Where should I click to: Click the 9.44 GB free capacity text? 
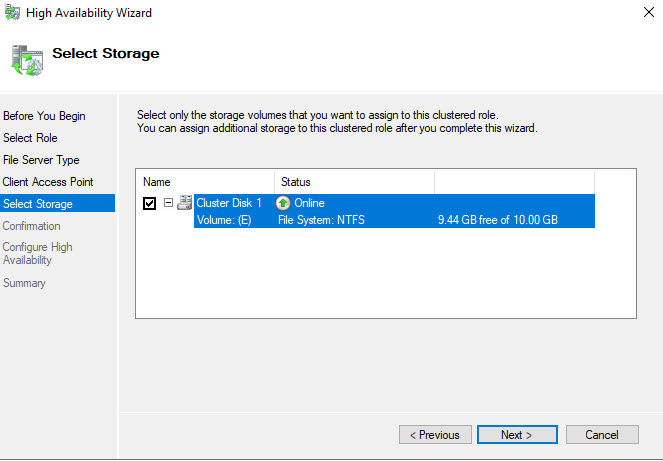(497, 220)
